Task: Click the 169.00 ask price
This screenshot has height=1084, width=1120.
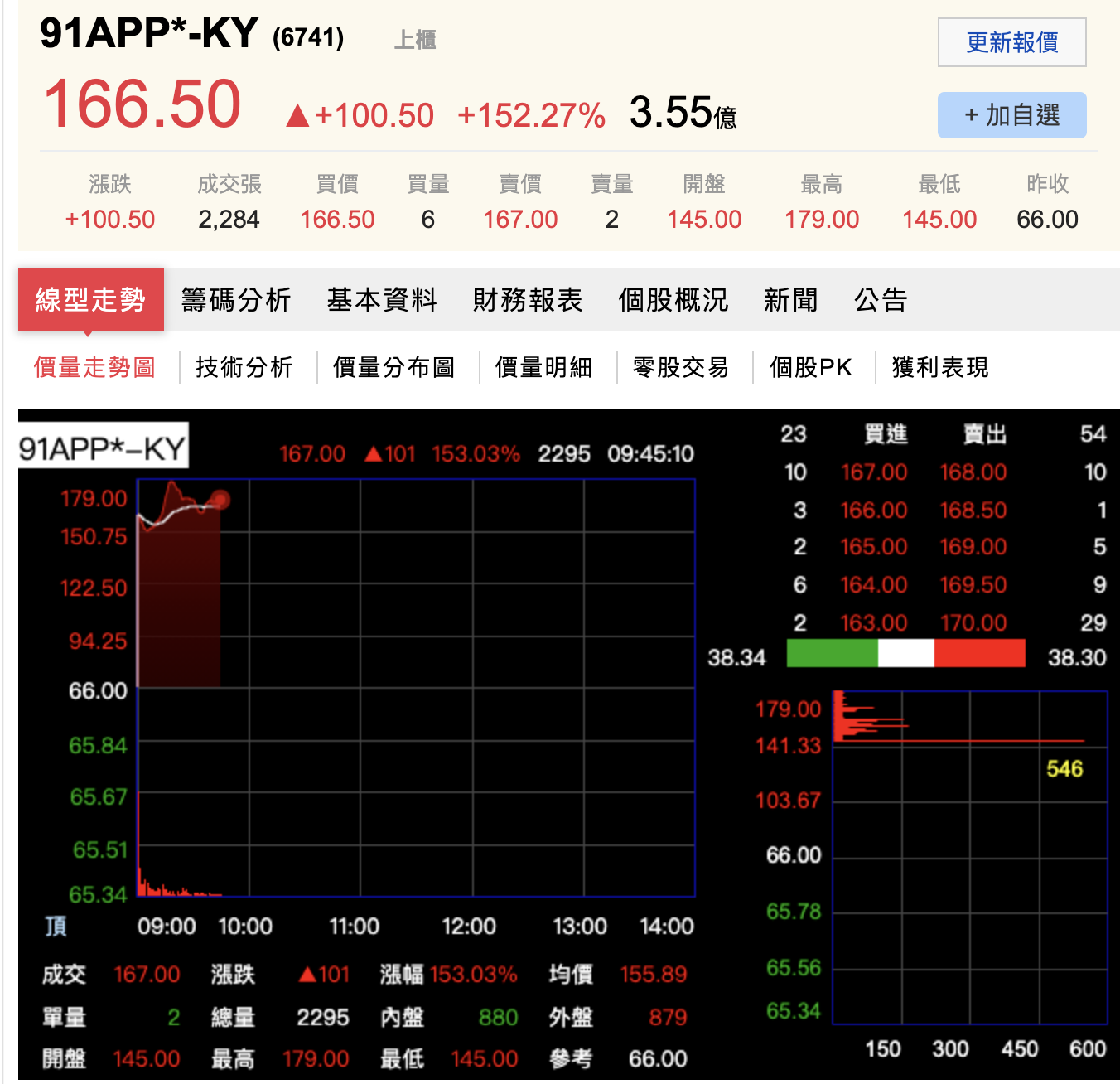Action: pyautogui.click(x=973, y=547)
